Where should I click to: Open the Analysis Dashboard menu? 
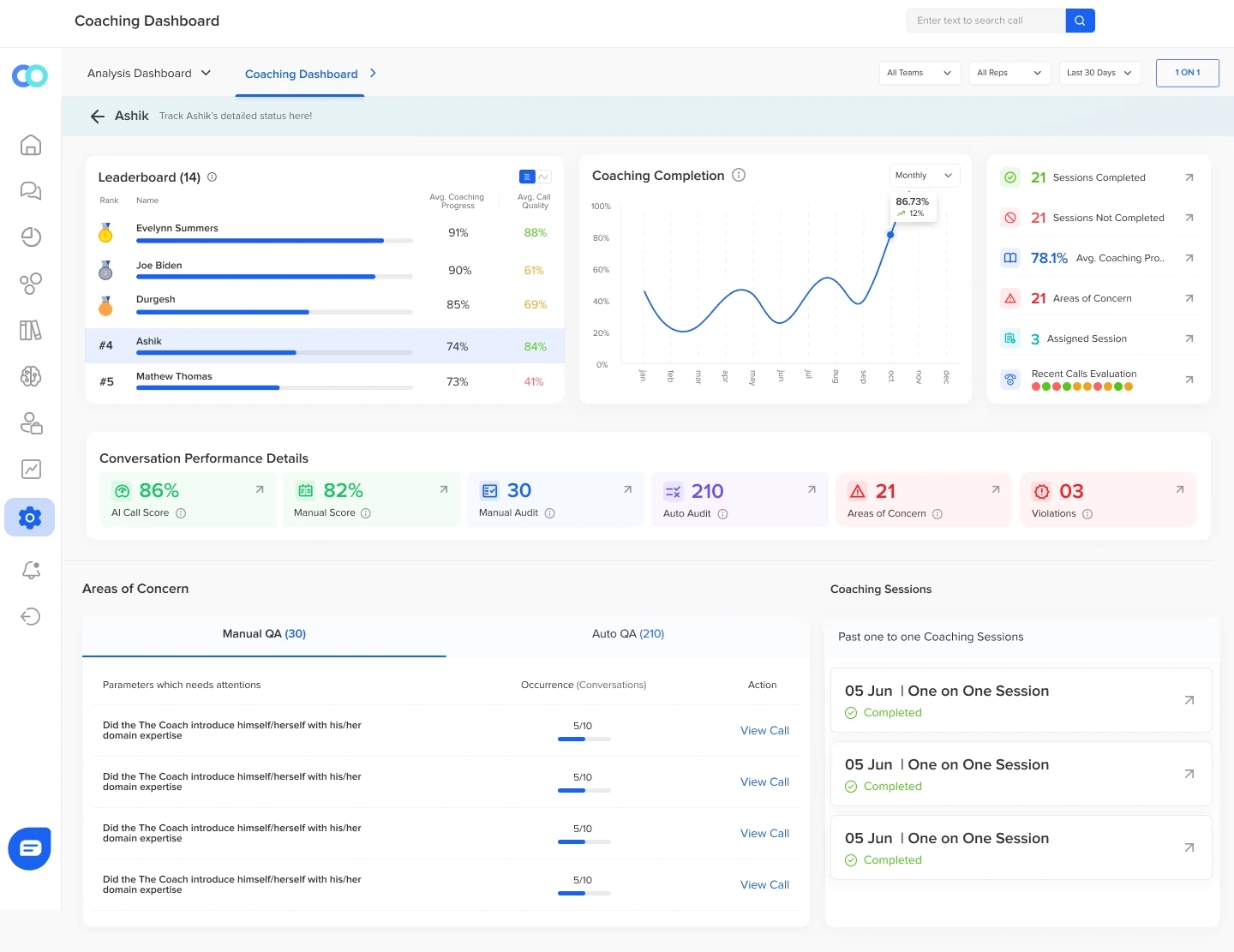point(148,73)
